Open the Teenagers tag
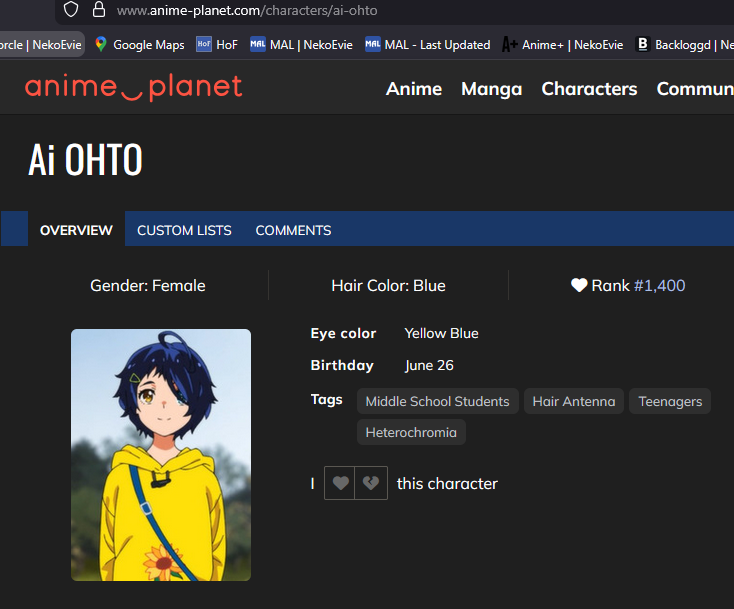734x609 pixels. (x=670, y=401)
